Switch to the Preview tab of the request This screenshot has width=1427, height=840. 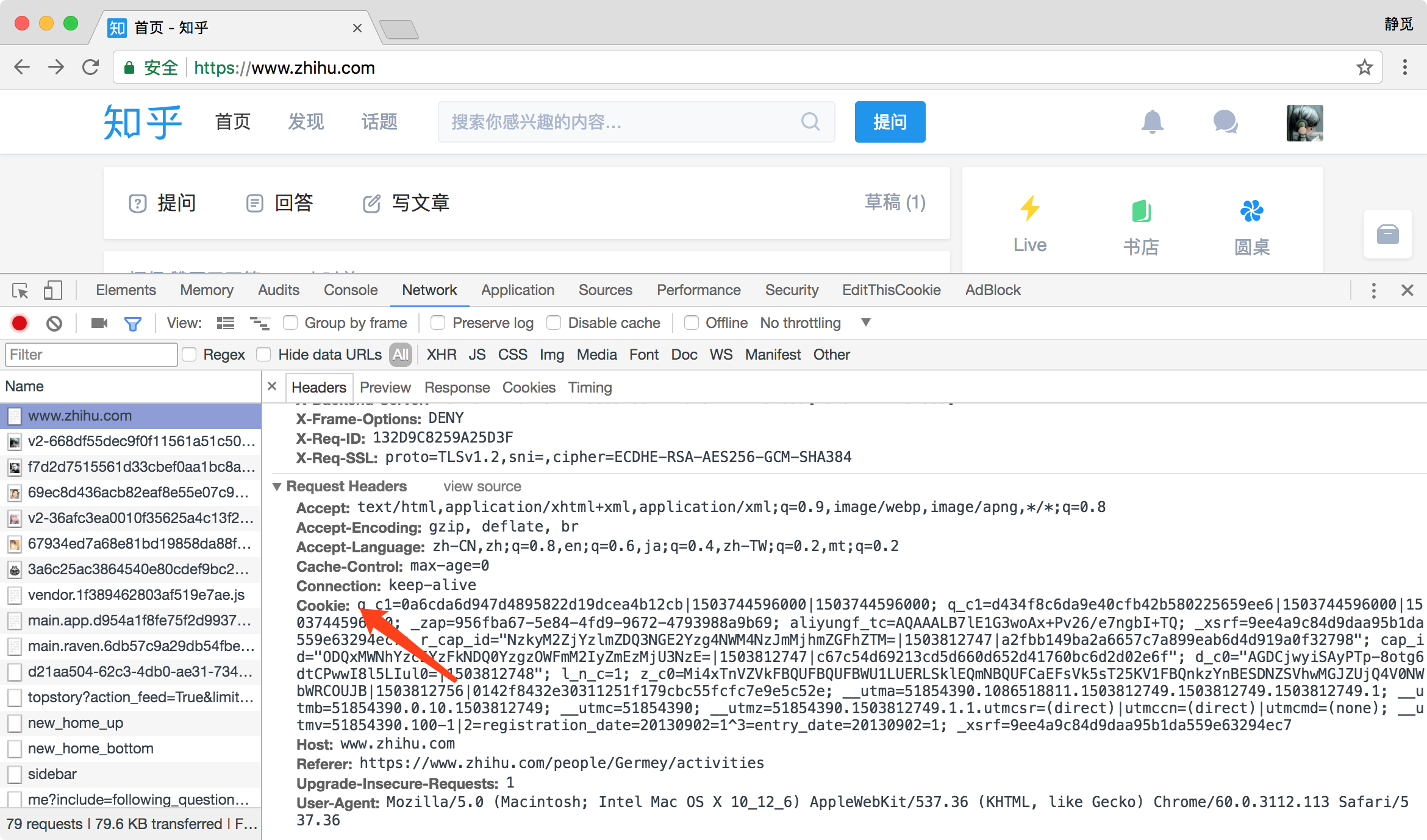point(385,388)
